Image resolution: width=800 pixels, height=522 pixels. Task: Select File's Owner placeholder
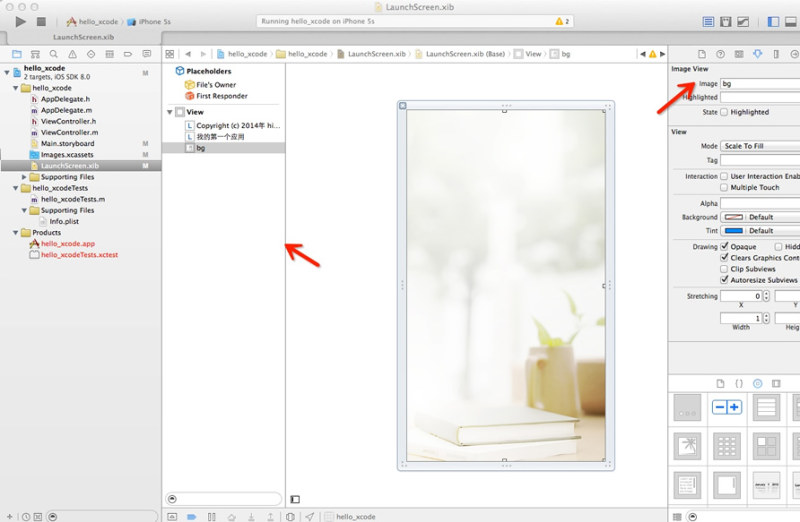pyautogui.click(x=216, y=85)
